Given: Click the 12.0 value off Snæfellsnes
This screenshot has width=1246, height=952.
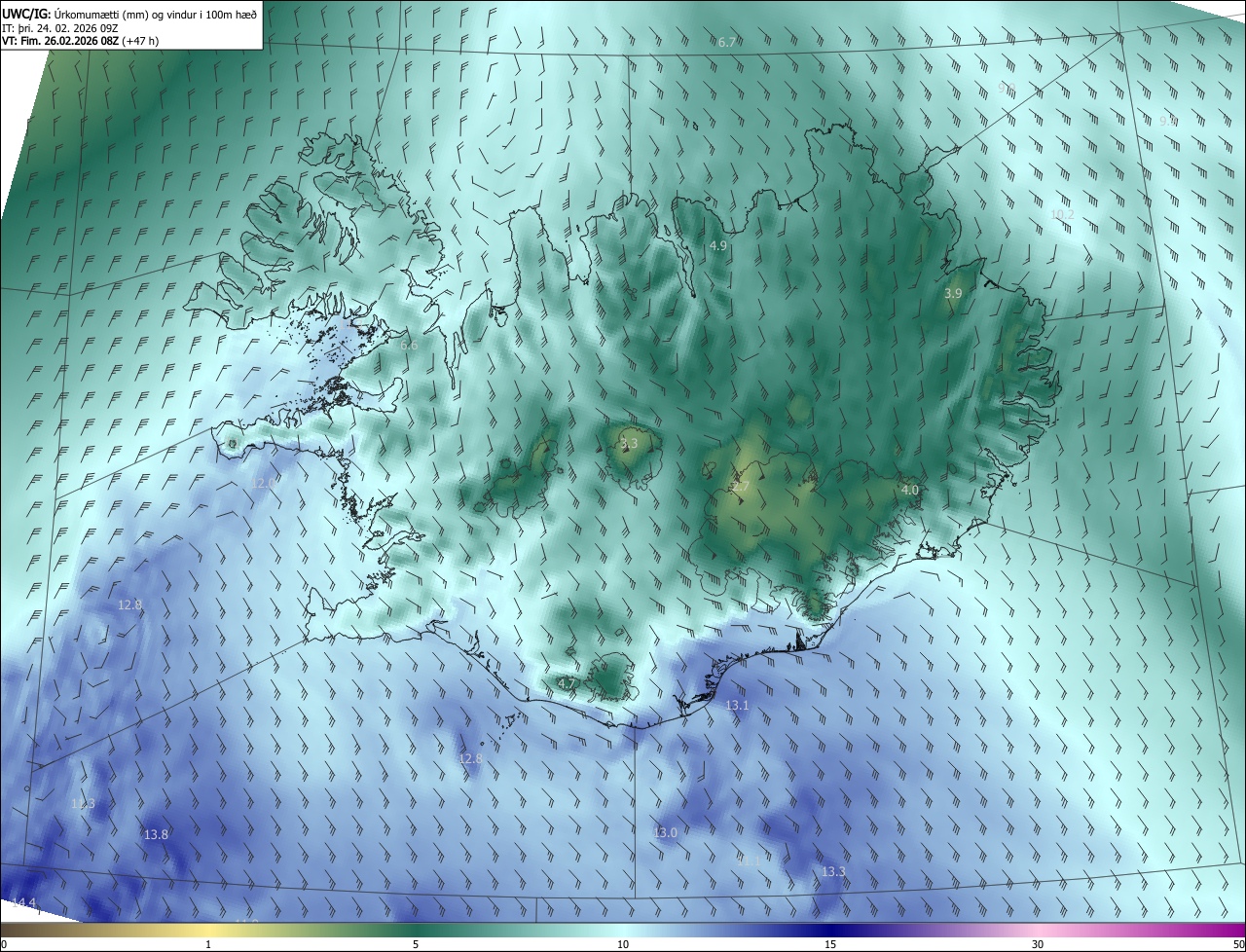Looking at the screenshot, I should (264, 483).
